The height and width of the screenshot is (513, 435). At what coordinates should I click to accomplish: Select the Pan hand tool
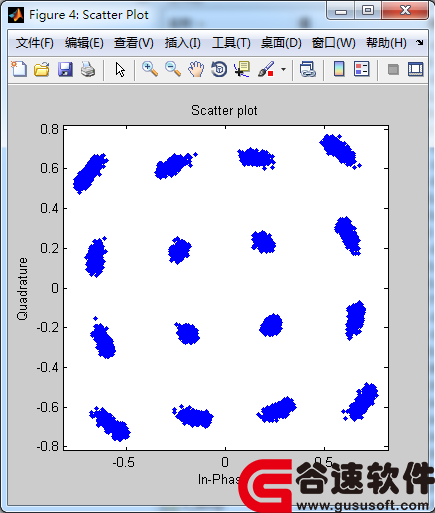coord(196,69)
